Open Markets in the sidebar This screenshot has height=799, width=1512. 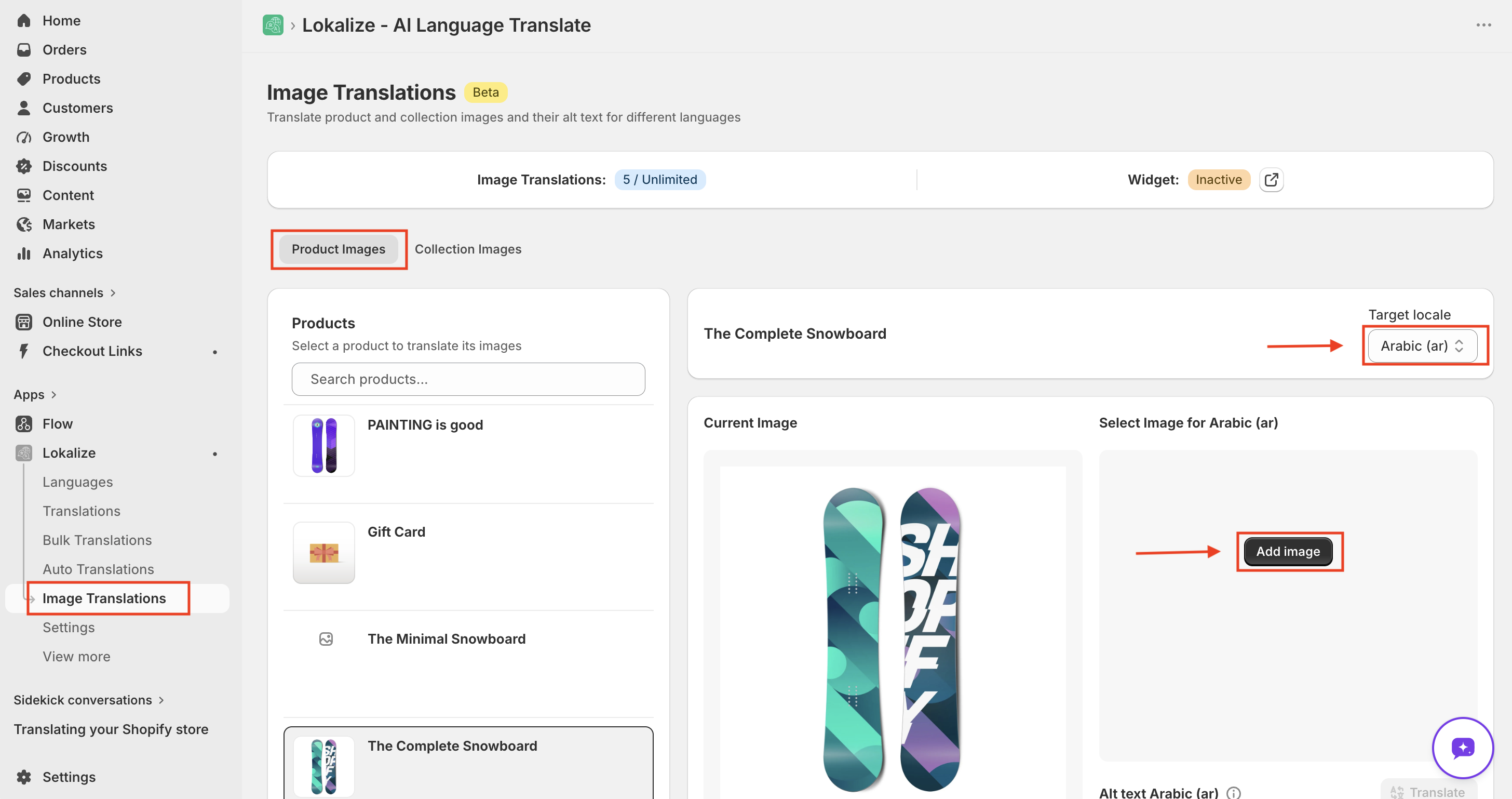coord(68,224)
